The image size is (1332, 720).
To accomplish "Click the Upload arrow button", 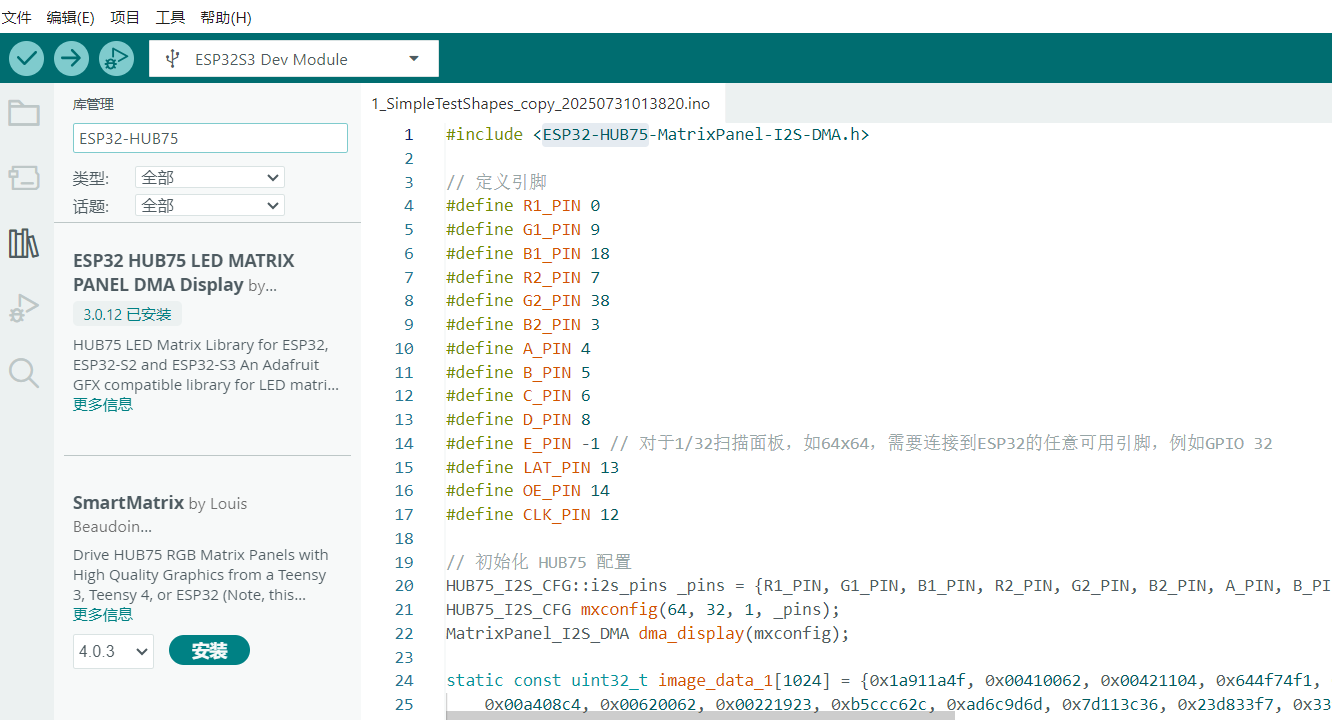I will tap(71, 58).
